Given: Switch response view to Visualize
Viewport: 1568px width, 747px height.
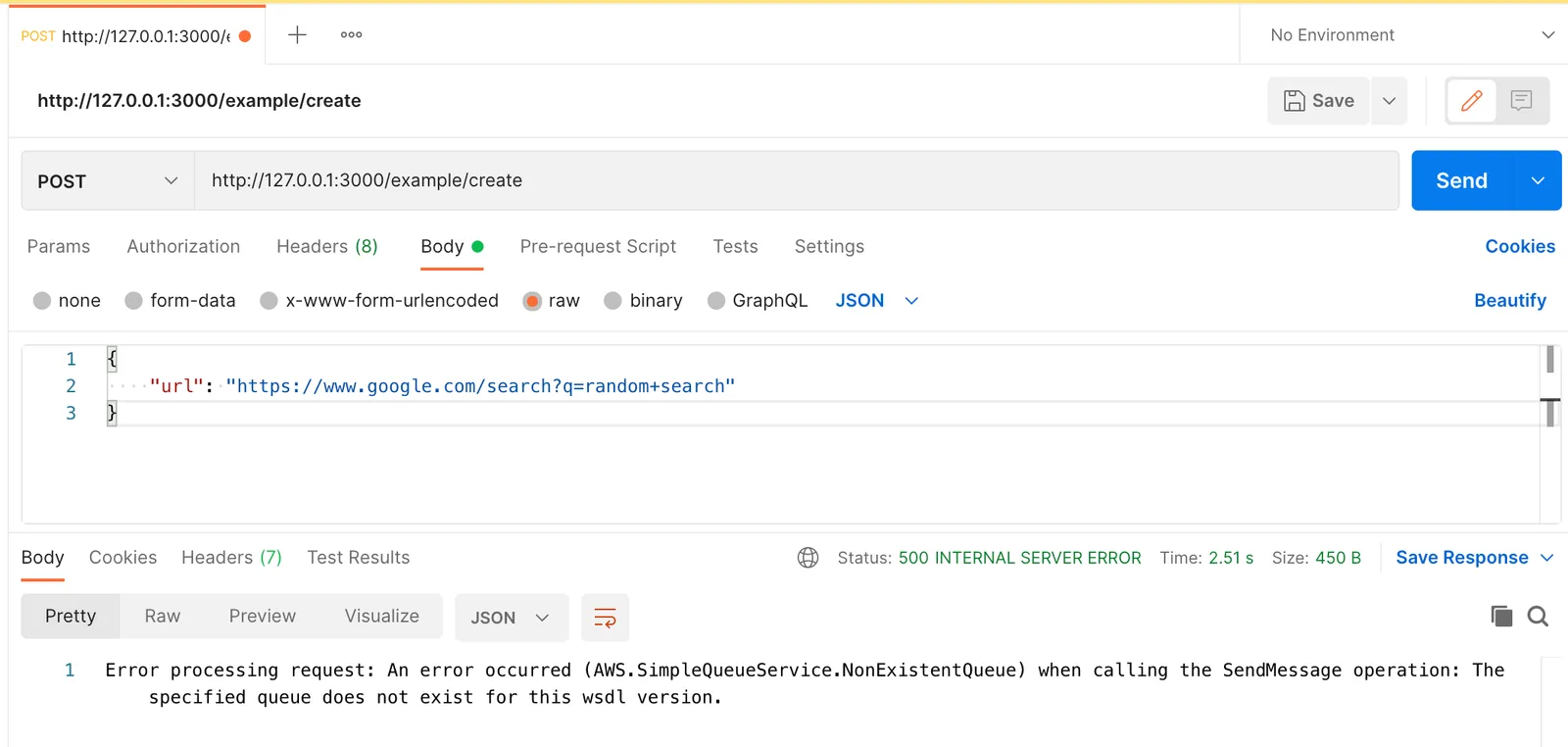Looking at the screenshot, I should pyautogui.click(x=382, y=617).
